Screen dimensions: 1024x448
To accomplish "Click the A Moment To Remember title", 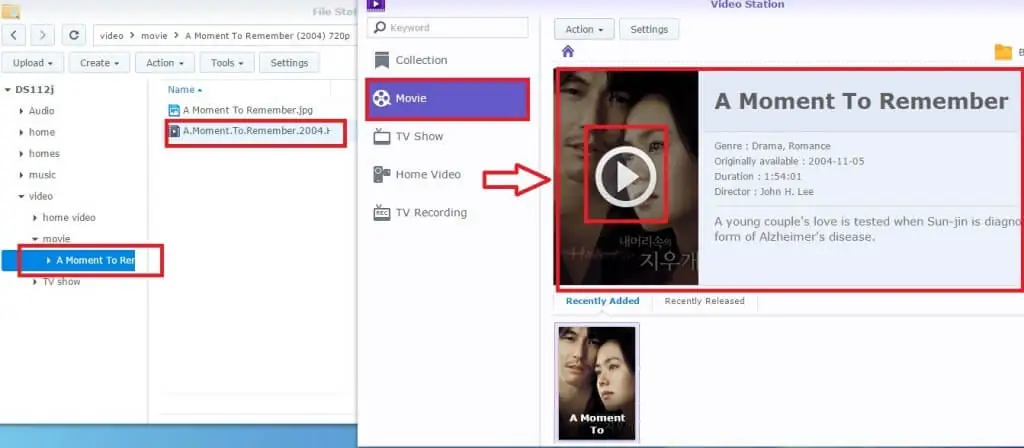I will (x=861, y=102).
